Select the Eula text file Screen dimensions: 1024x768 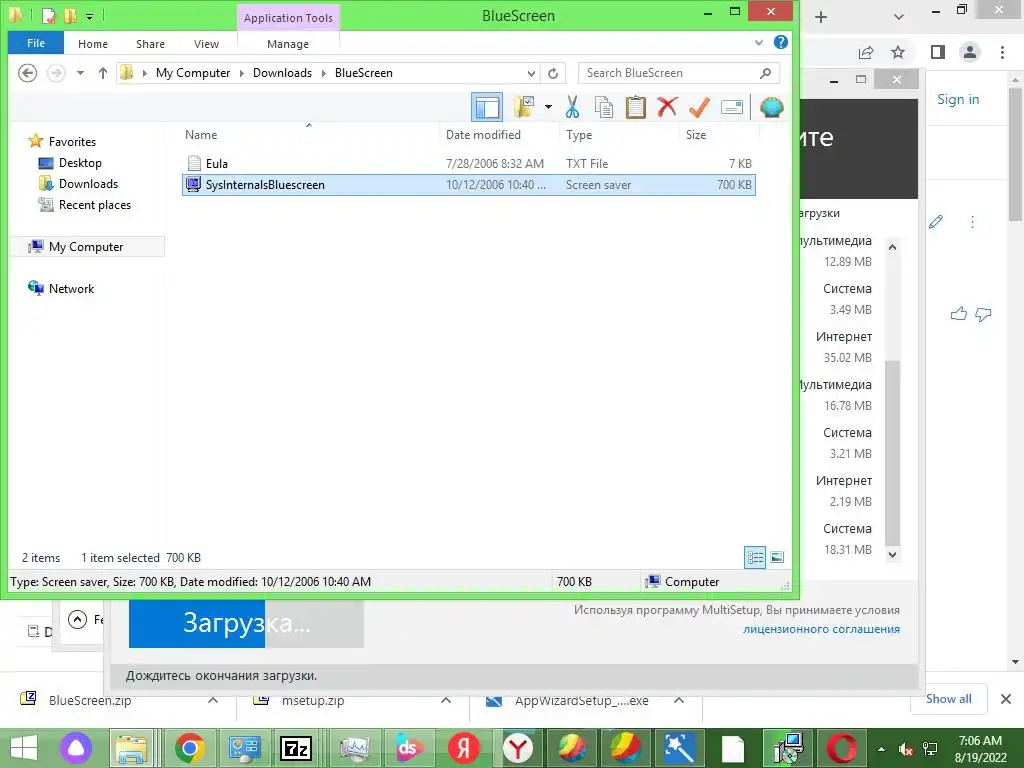pyautogui.click(x=469, y=163)
